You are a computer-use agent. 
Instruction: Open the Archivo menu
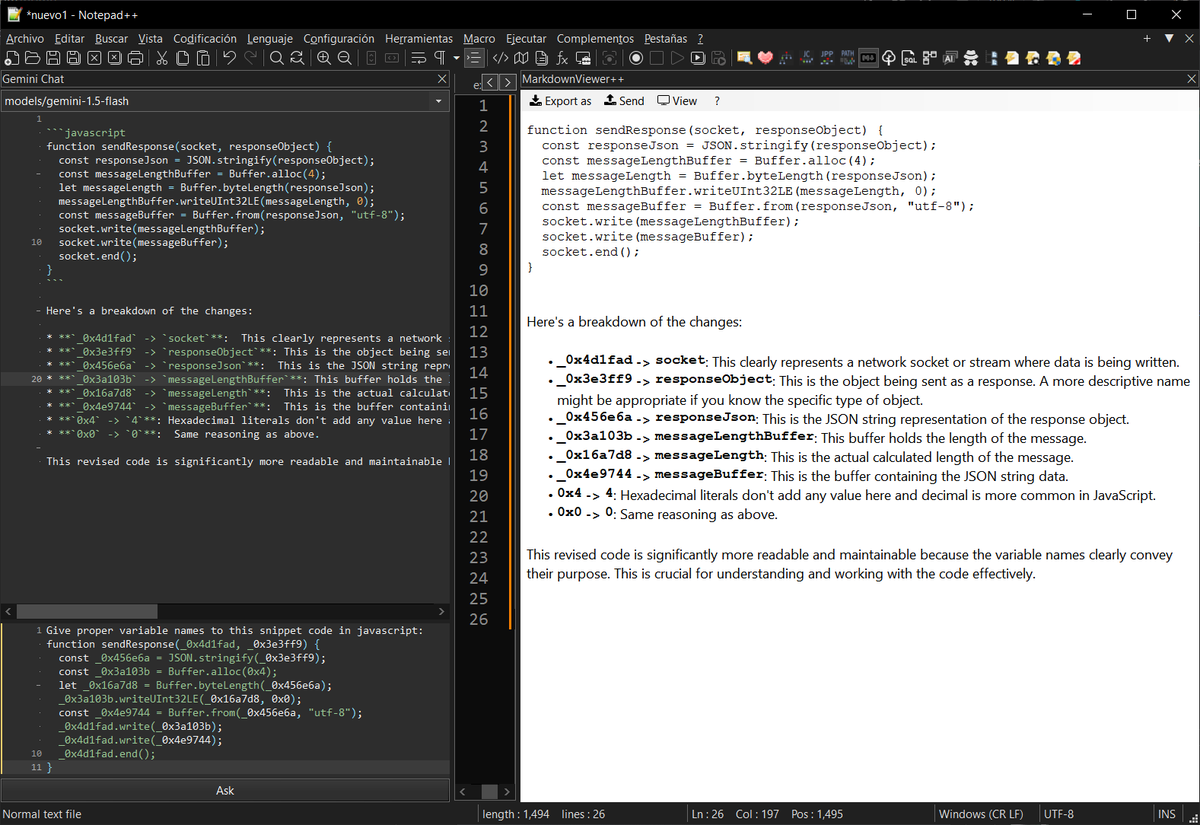[25, 38]
